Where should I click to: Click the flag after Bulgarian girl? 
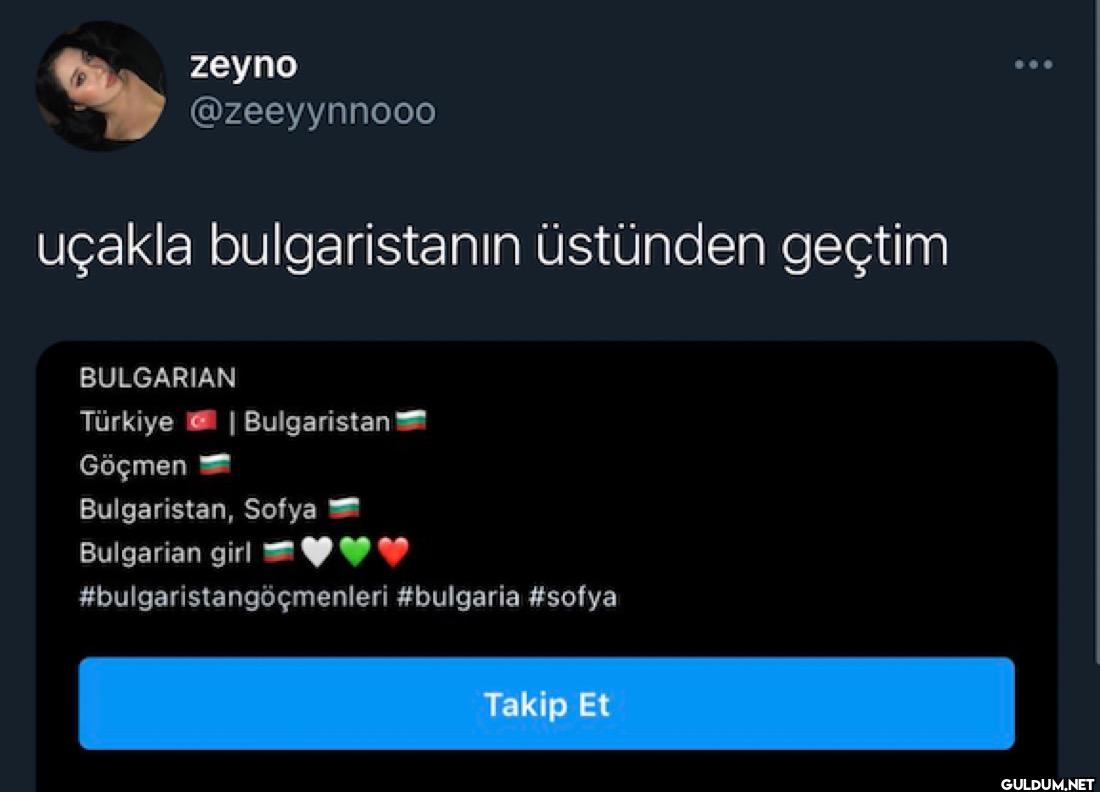point(279,552)
